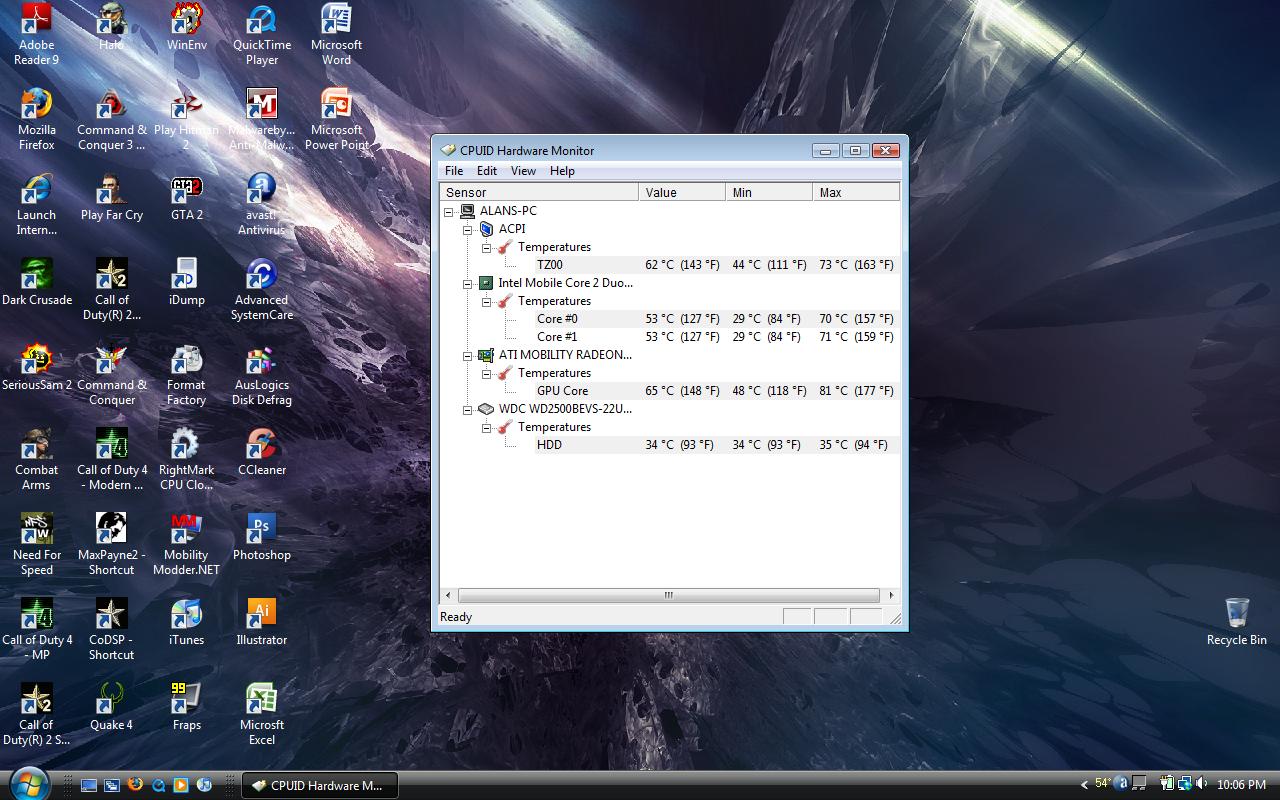Click the horizontal scrollbar thumb
1280x800 pixels.
[x=668, y=595]
